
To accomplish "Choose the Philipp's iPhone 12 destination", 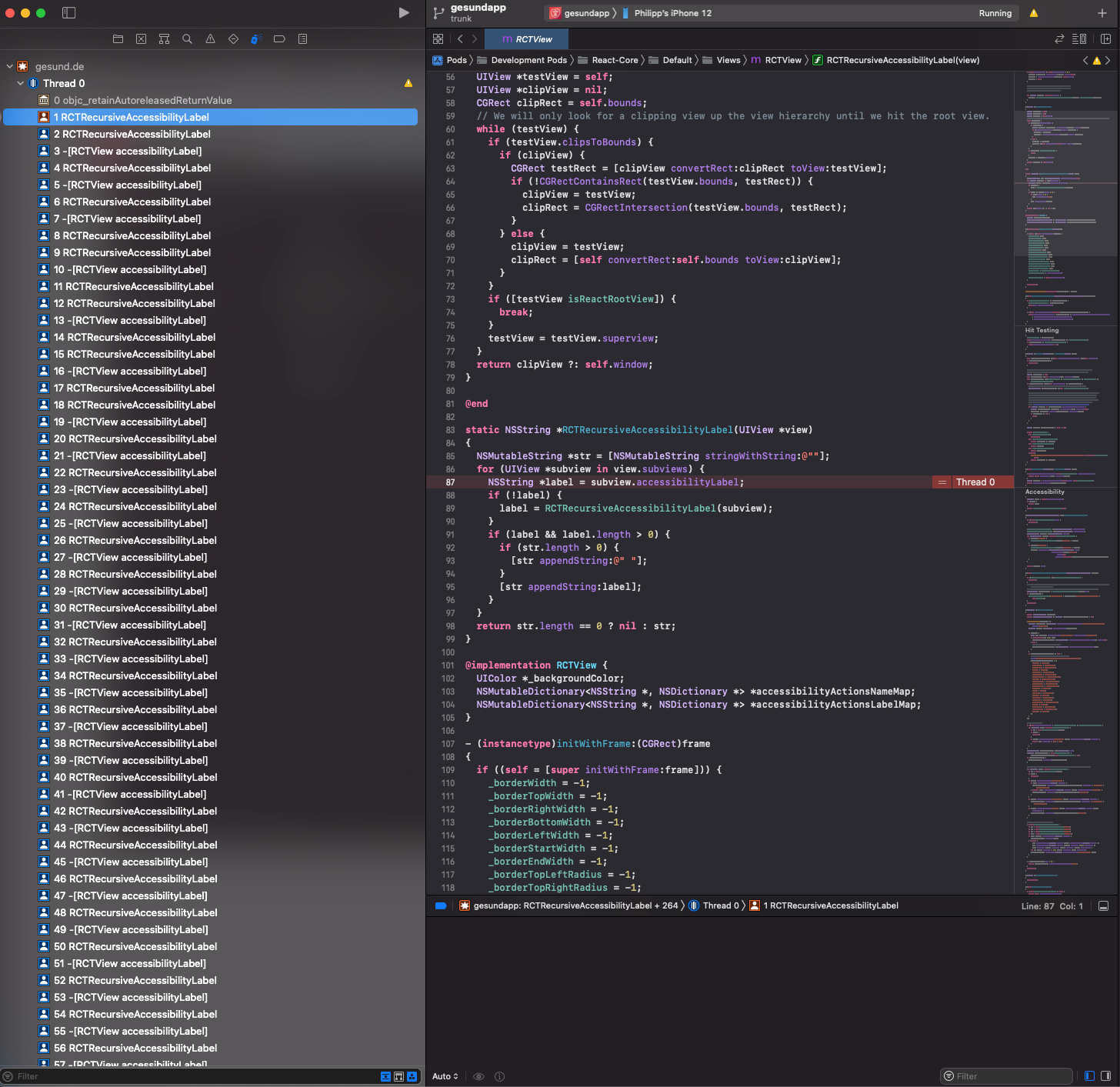I will click(666, 13).
